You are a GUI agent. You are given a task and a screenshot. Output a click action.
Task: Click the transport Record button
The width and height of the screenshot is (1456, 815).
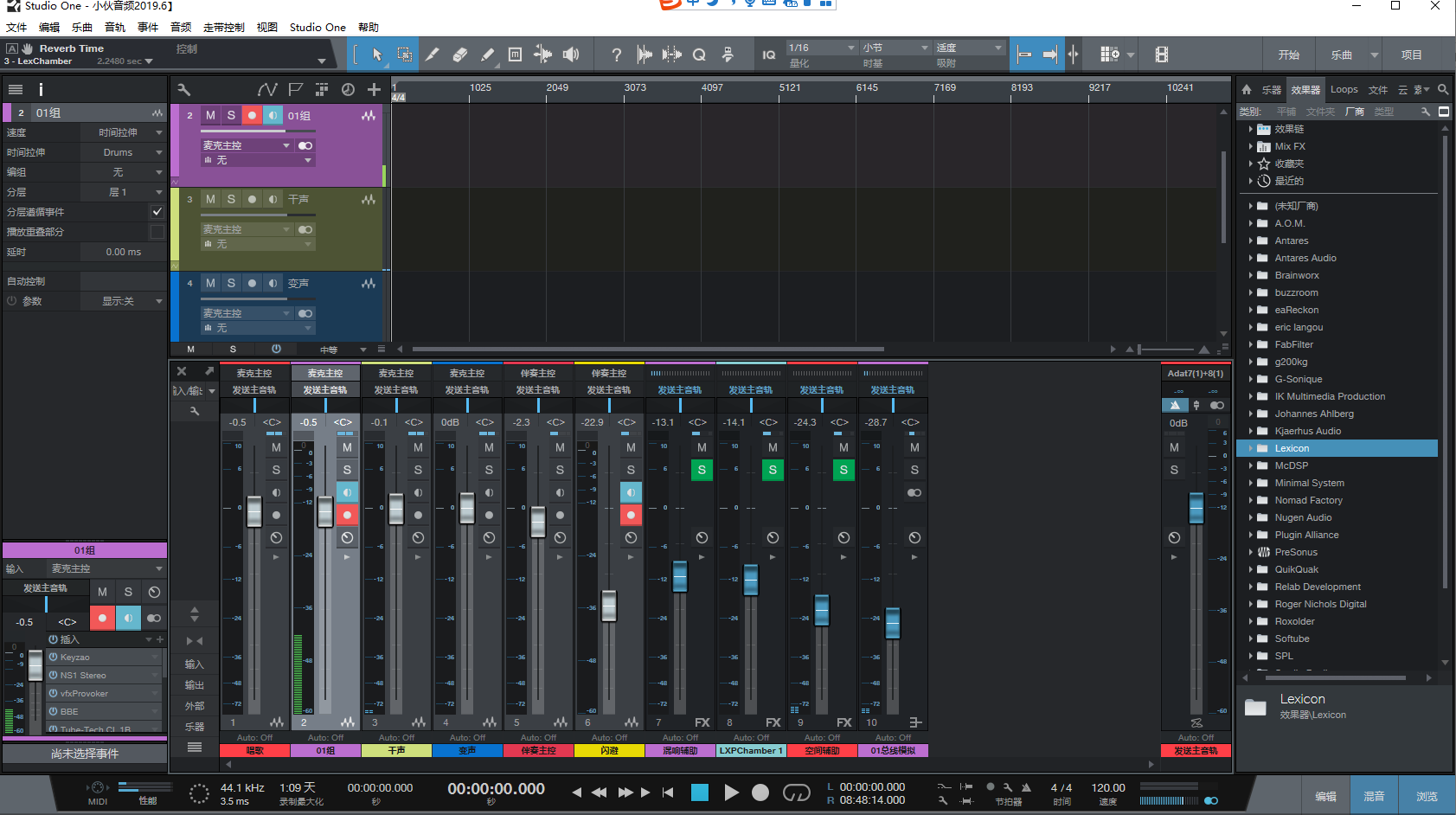tap(760, 793)
